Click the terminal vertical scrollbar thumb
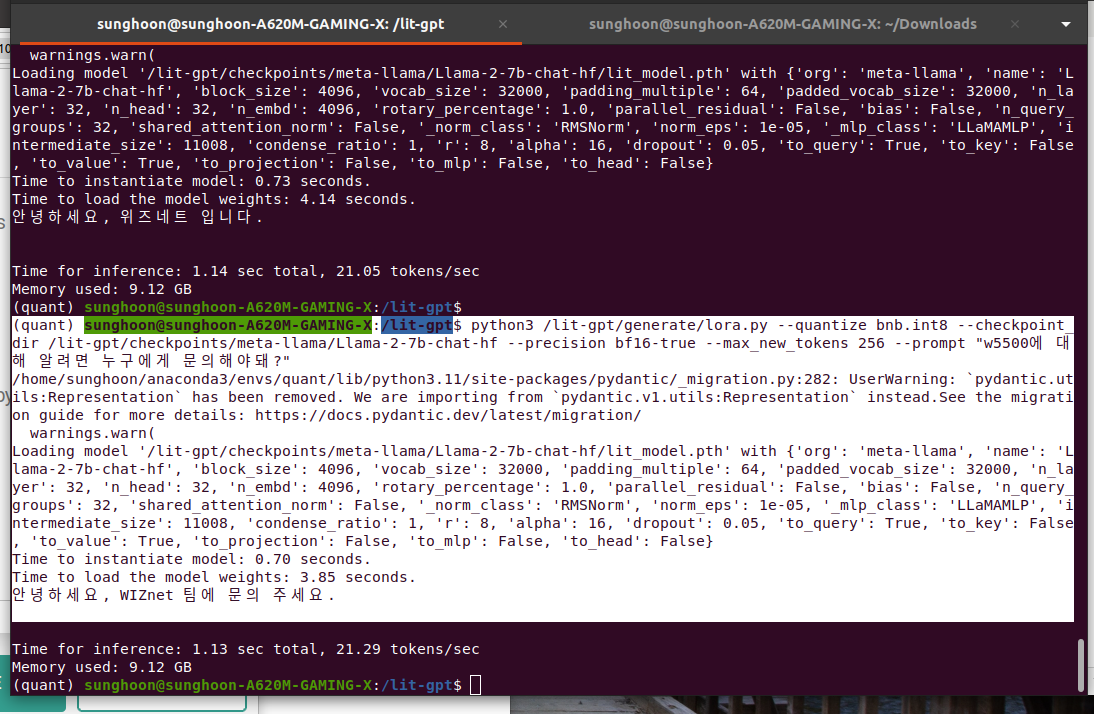Viewport: 1094px width, 714px height. point(1081,664)
